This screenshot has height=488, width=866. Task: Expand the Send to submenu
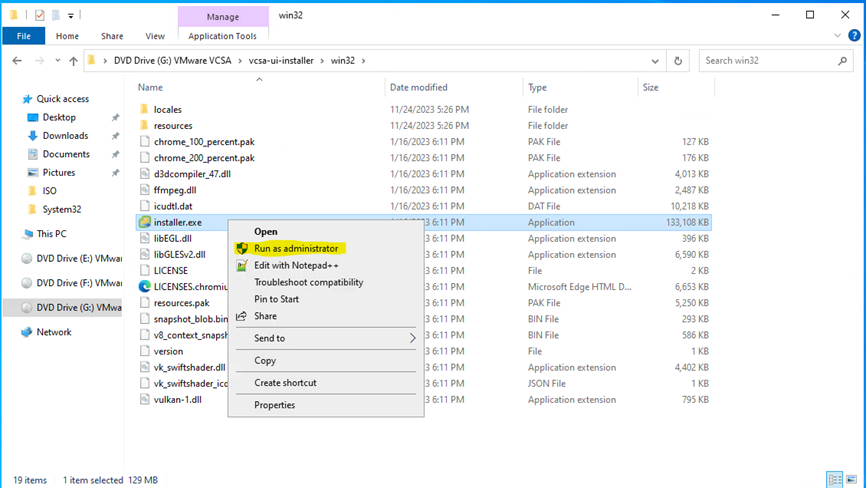tap(412, 338)
